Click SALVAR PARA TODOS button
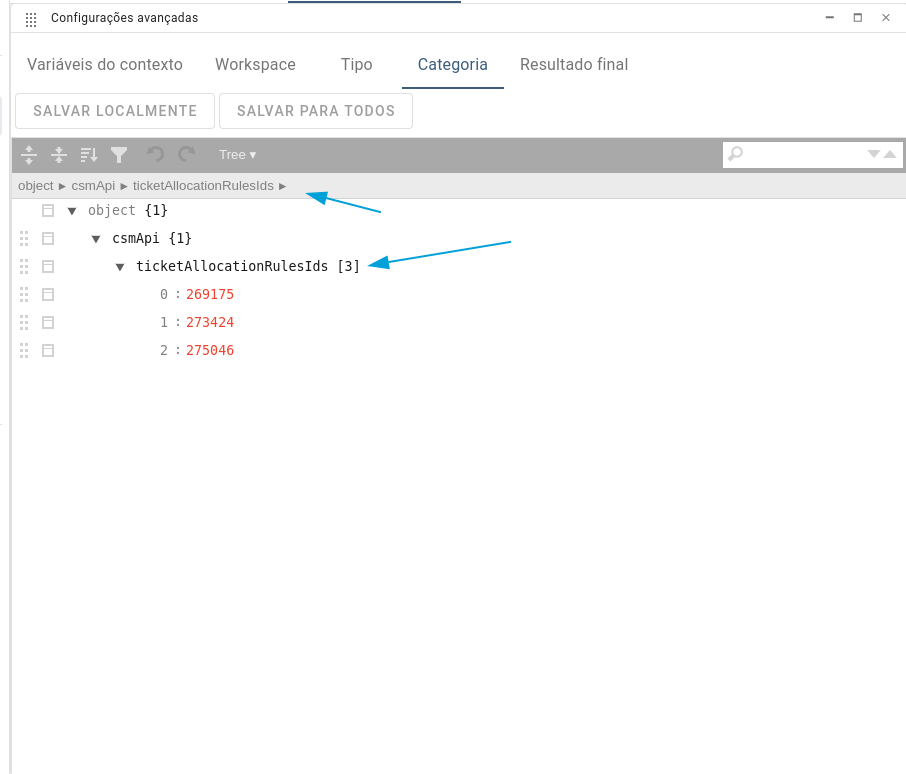 pyautogui.click(x=316, y=111)
